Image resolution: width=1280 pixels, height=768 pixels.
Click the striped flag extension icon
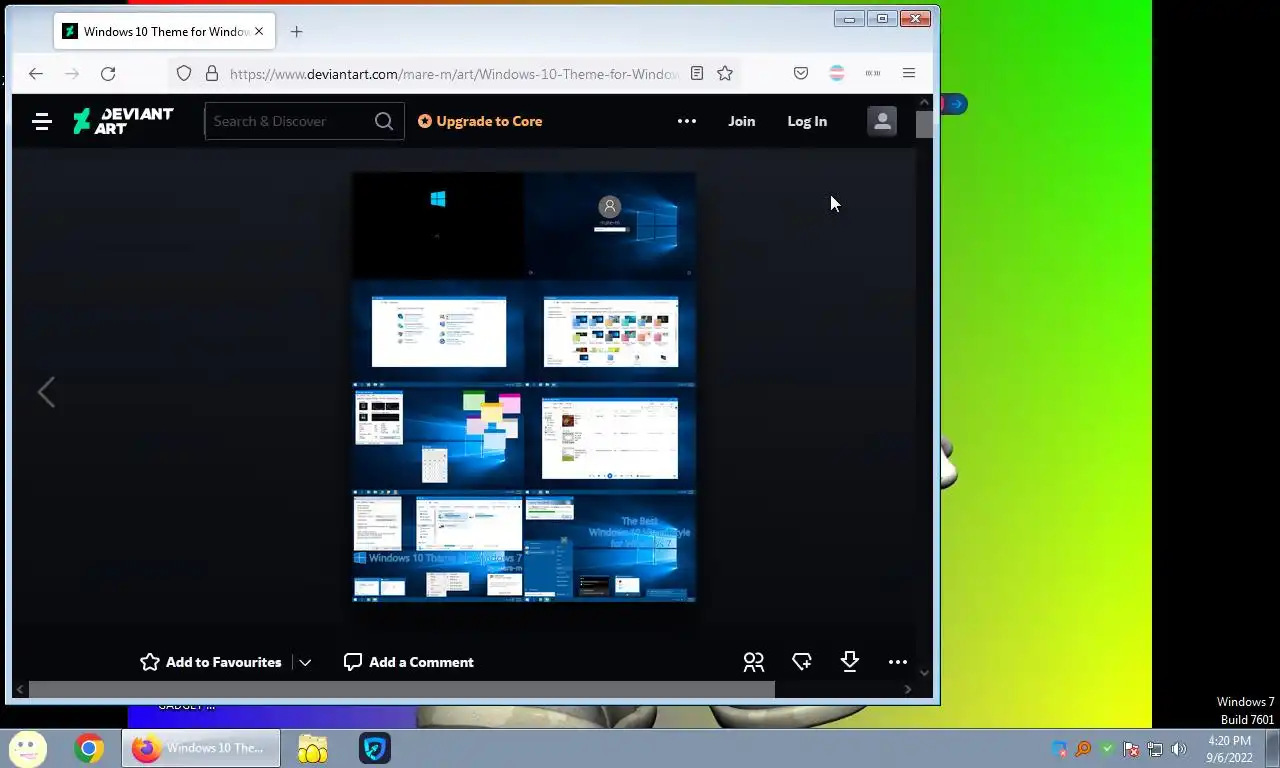(837, 73)
